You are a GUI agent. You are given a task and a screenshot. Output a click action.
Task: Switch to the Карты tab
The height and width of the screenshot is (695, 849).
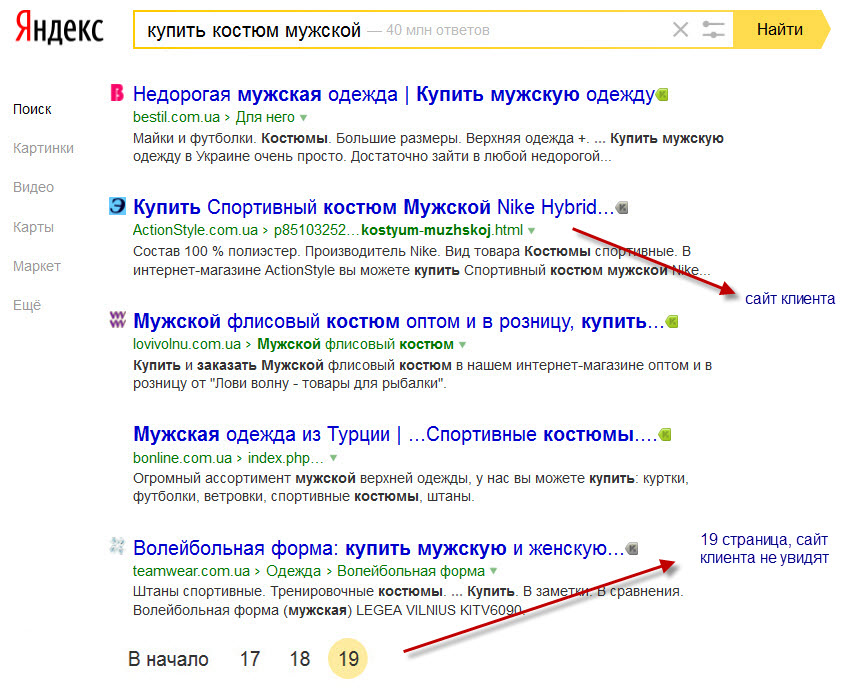(x=34, y=227)
